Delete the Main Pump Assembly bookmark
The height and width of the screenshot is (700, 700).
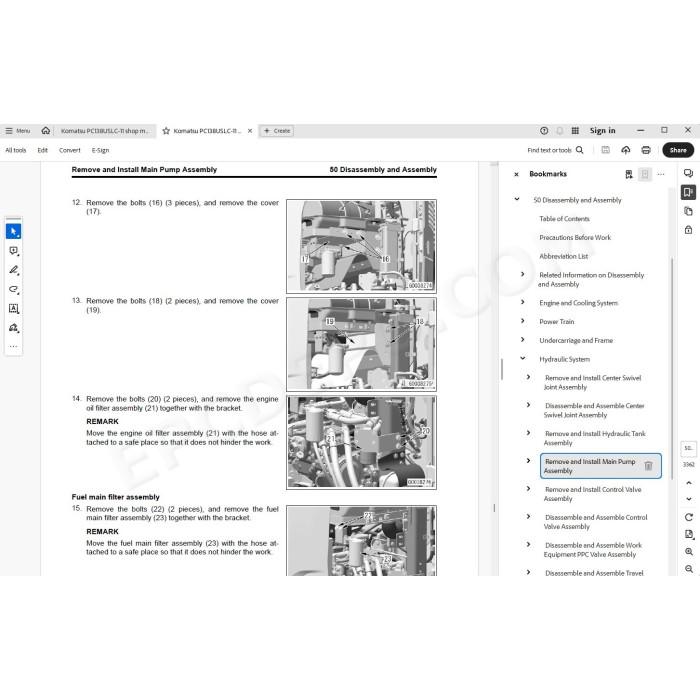[x=648, y=466]
